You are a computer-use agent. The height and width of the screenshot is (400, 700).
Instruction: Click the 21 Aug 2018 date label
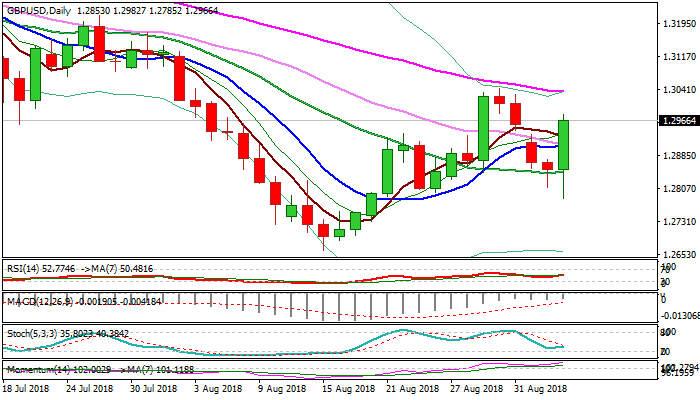pyautogui.click(x=415, y=387)
